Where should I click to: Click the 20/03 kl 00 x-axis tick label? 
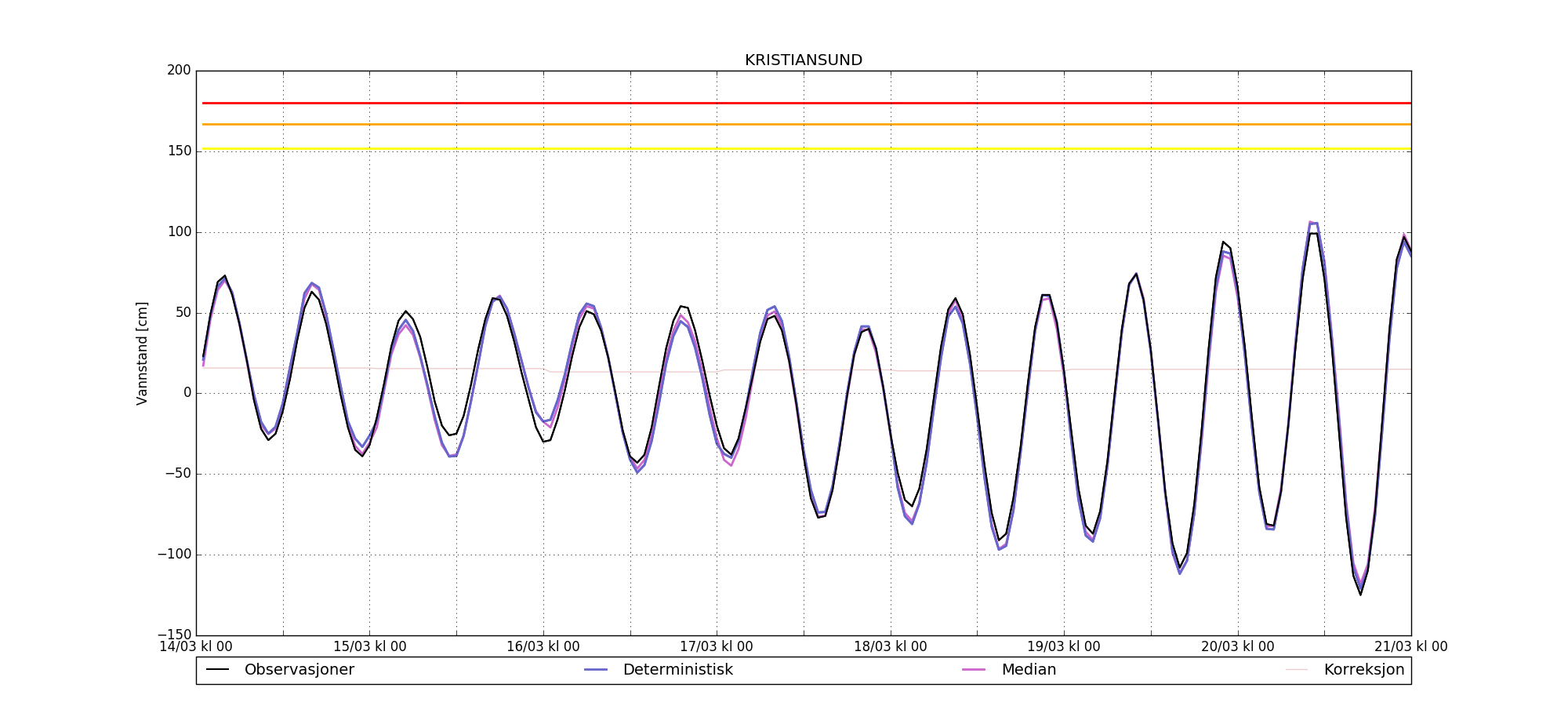1237,647
